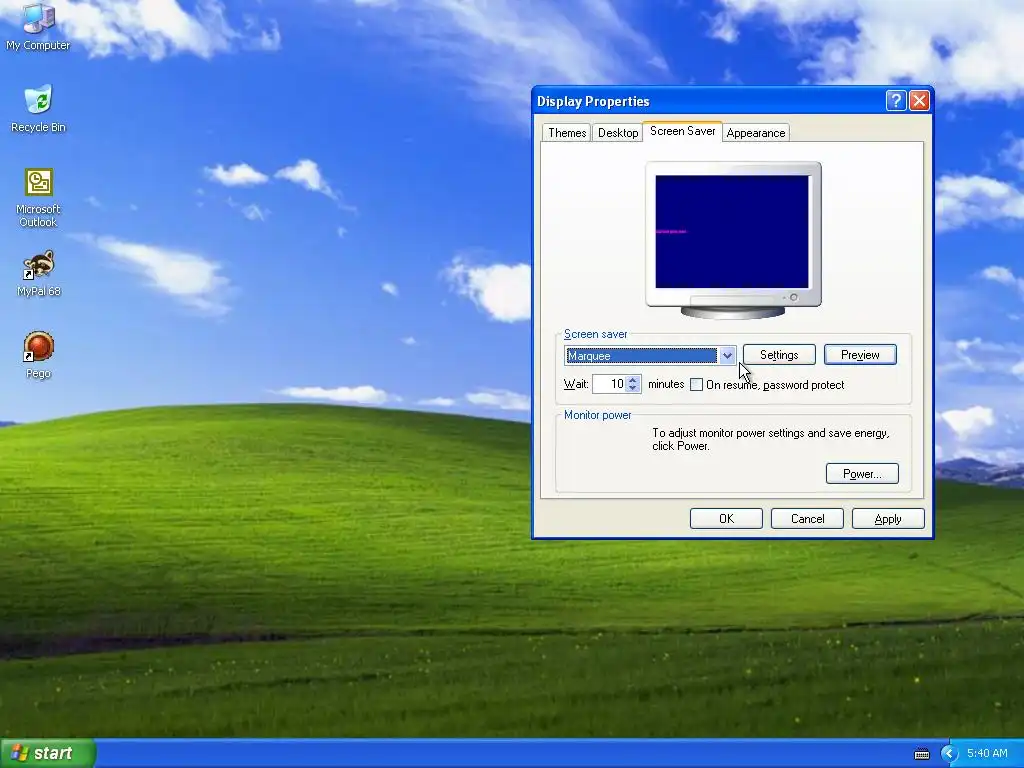Apply the screen saver changes
The height and width of the screenshot is (768, 1024).
888,519
